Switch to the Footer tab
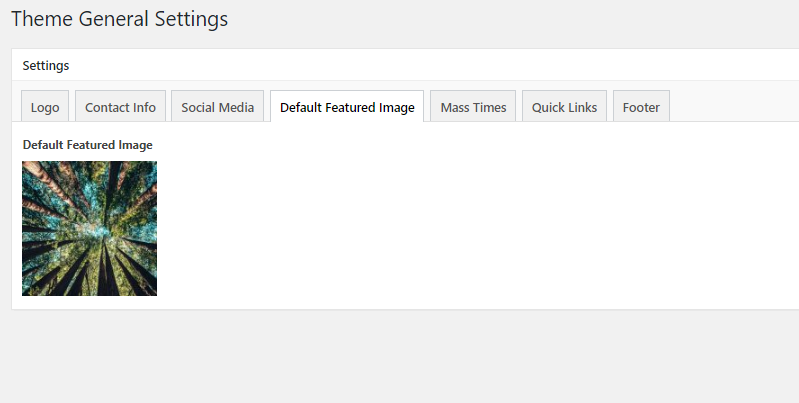The width and height of the screenshot is (799, 403). click(641, 107)
